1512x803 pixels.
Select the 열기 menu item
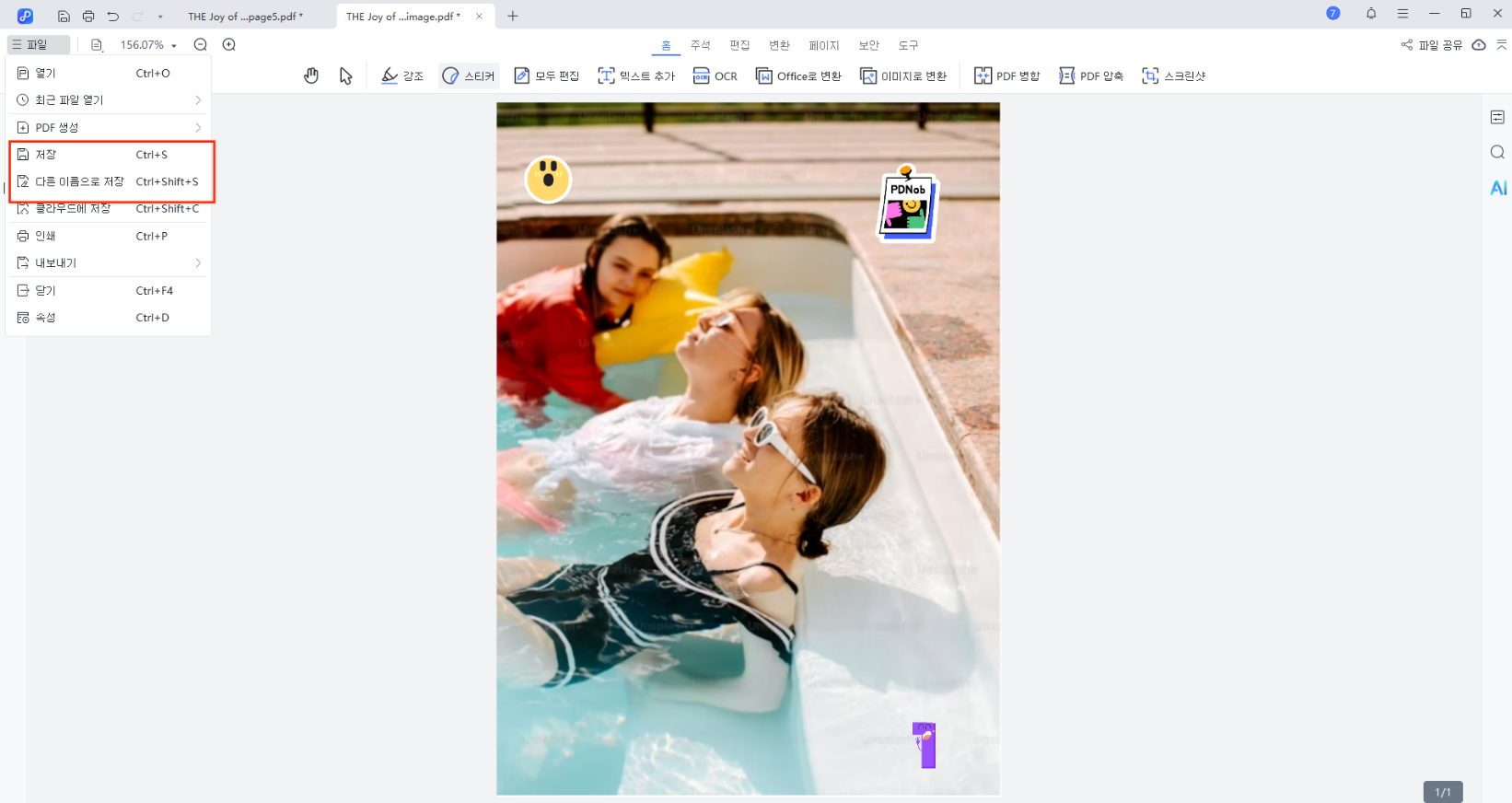(109, 73)
